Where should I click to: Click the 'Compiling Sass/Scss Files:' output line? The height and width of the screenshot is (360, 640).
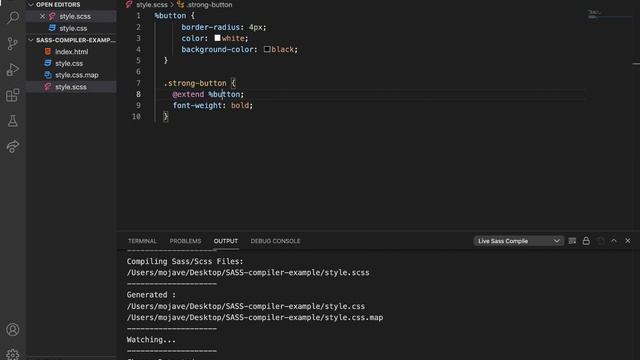[185, 261]
